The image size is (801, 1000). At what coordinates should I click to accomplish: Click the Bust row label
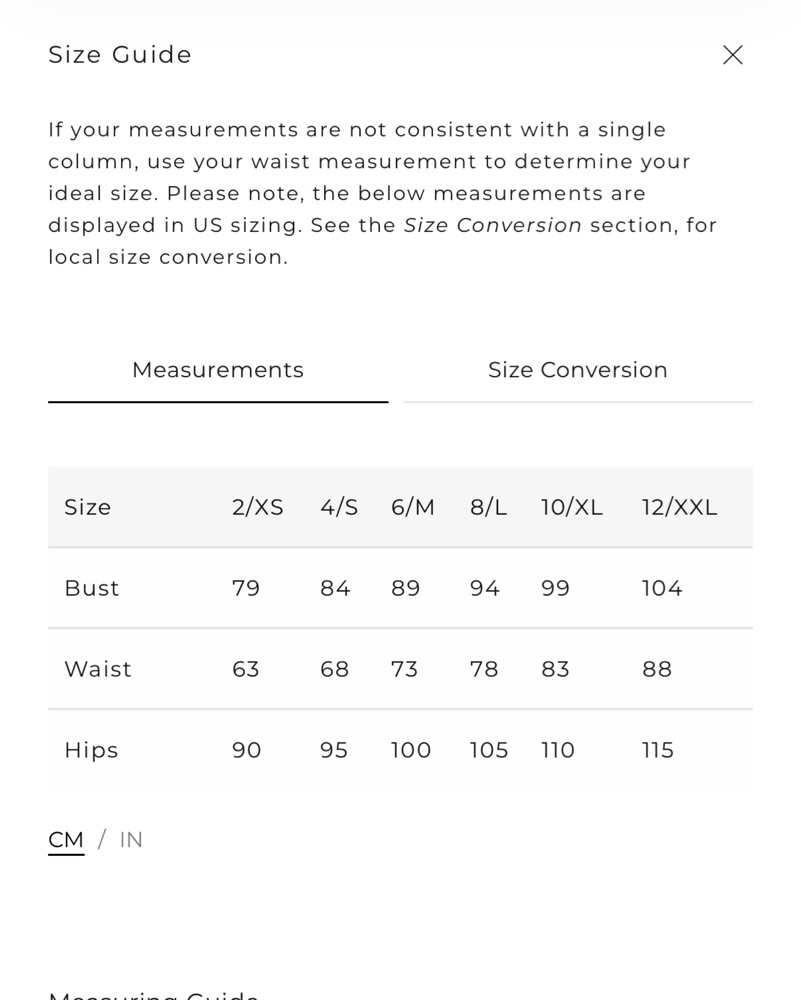click(x=92, y=588)
